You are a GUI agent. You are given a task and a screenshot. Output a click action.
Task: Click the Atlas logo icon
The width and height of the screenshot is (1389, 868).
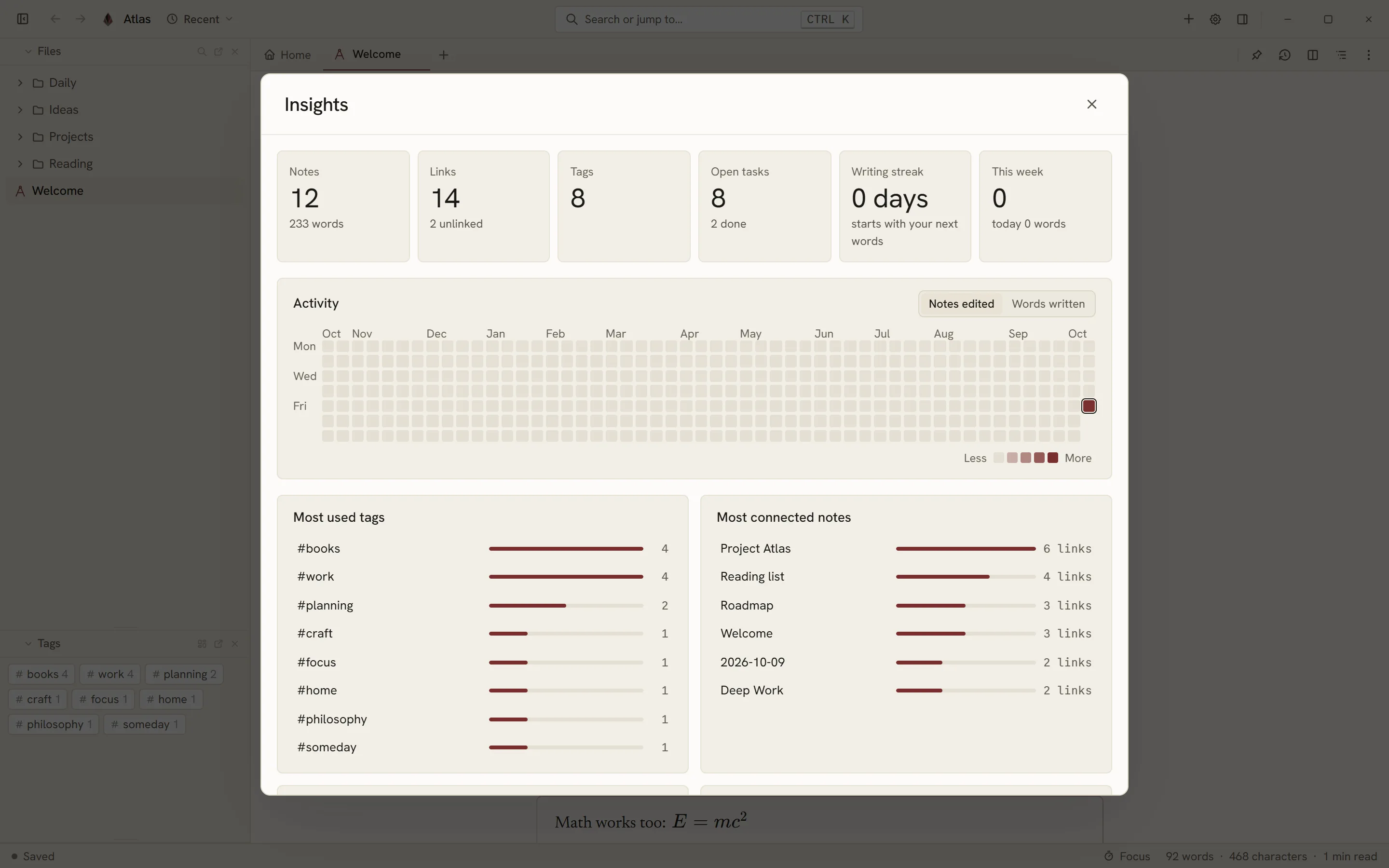tap(108, 19)
